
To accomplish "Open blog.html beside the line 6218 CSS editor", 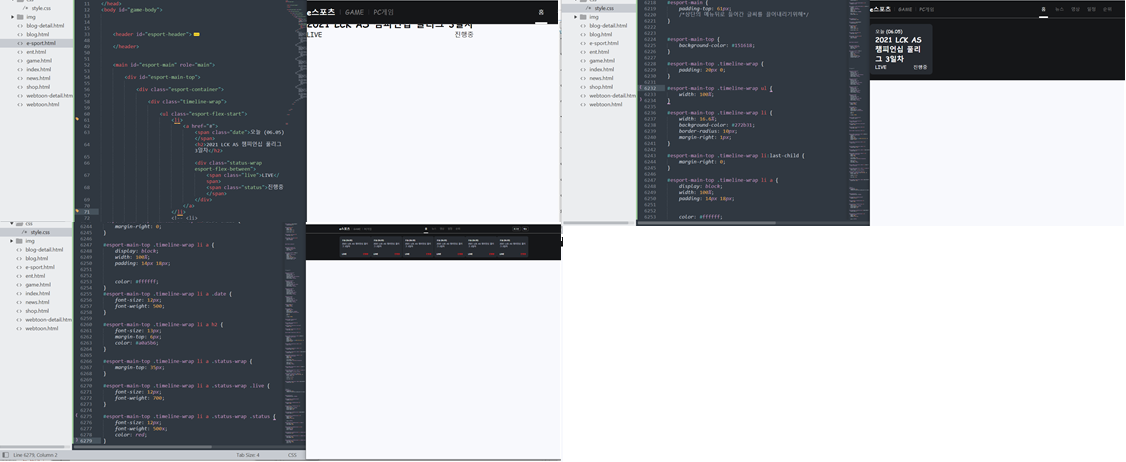I will 600,34.
